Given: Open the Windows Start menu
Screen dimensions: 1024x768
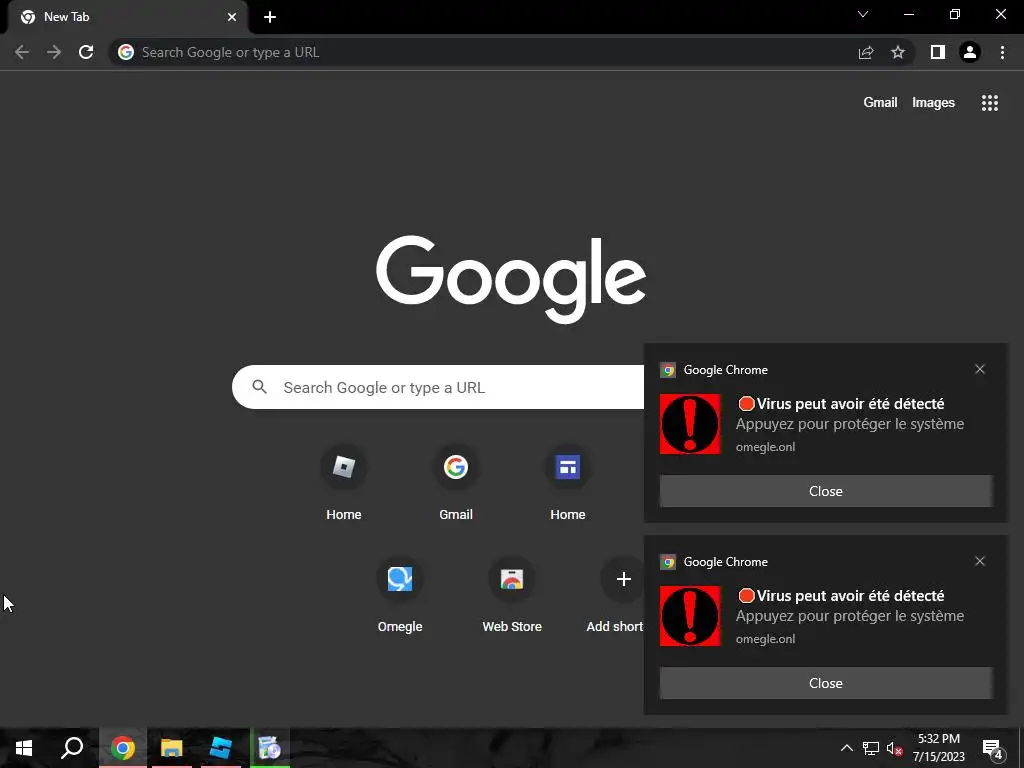Looking at the screenshot, I should pyautogui.click(x=24, y=747).
